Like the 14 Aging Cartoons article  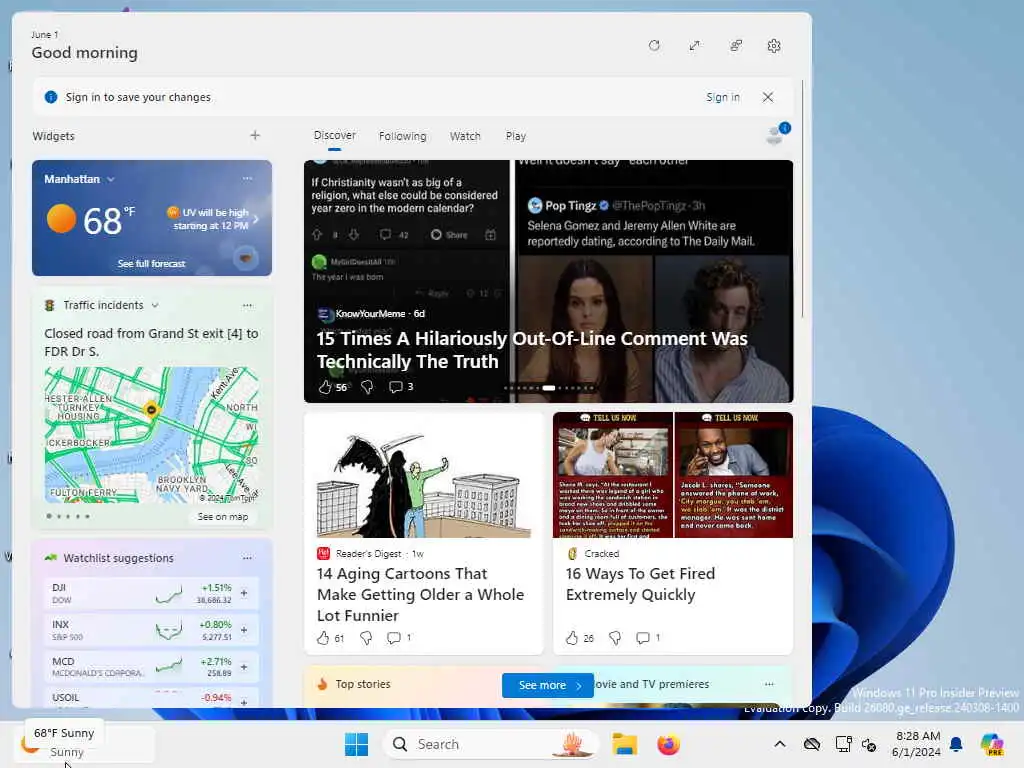323,637
